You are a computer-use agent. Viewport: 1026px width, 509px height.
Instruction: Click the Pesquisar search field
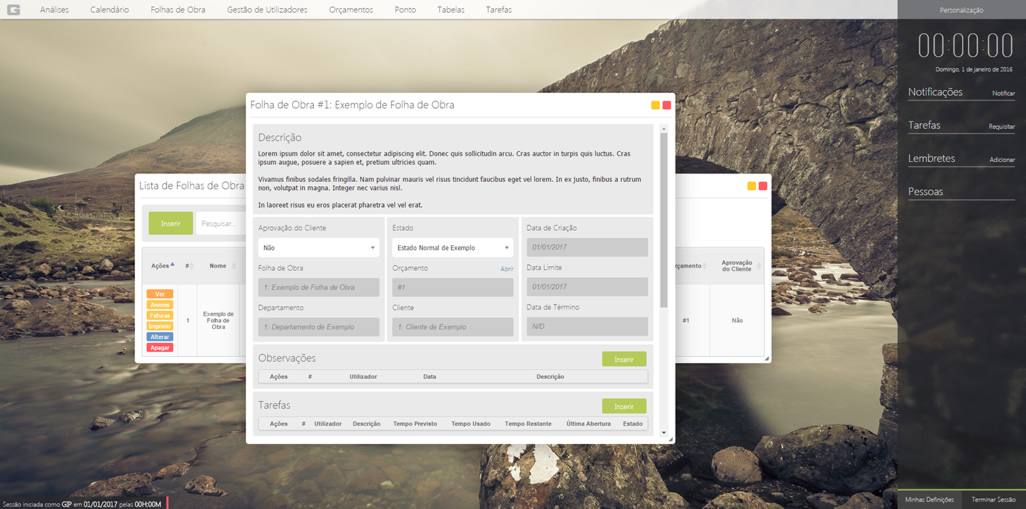pyautogui.click(x=218, y=224)
